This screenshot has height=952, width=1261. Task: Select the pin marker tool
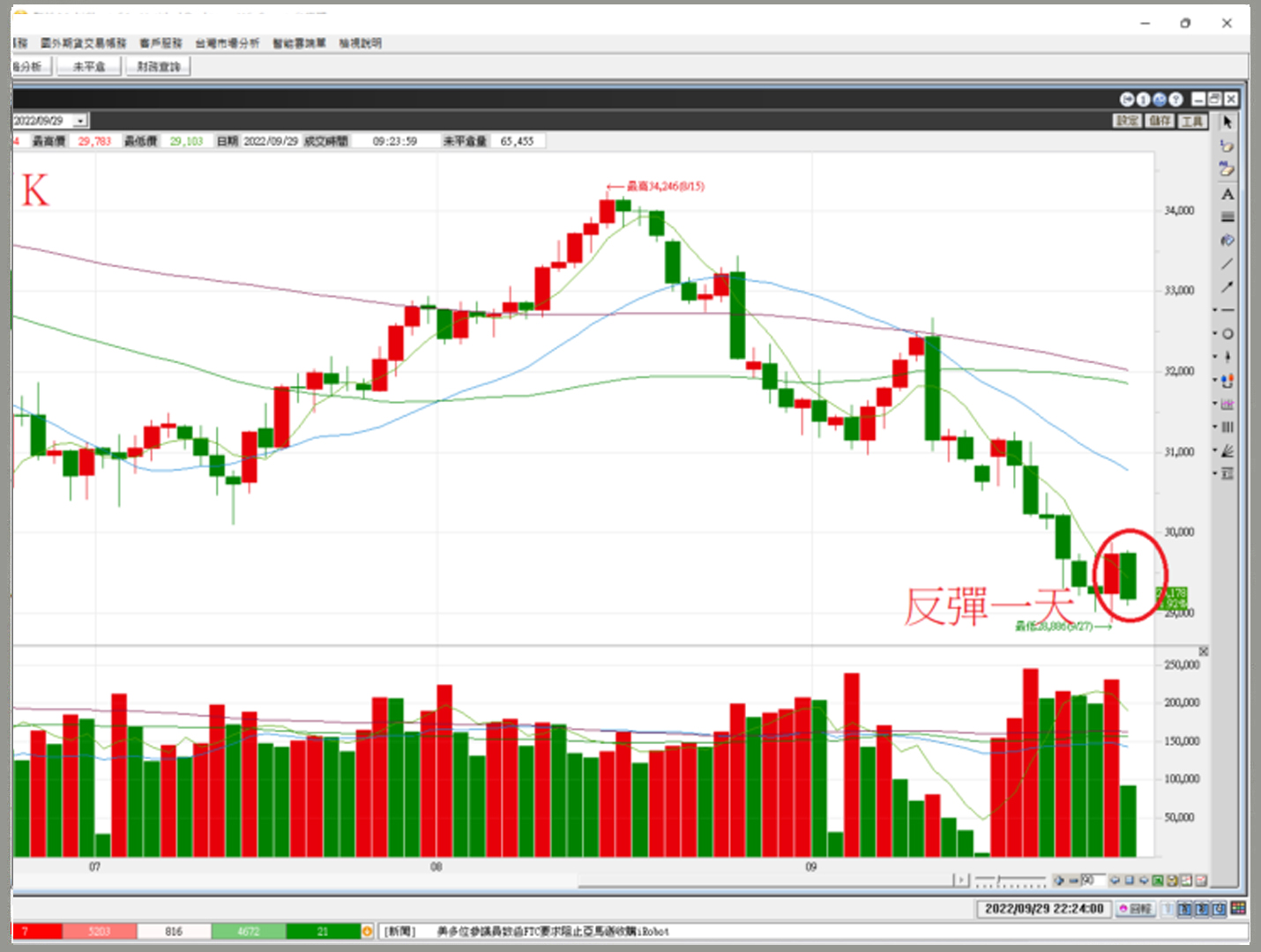[1227, 357]
